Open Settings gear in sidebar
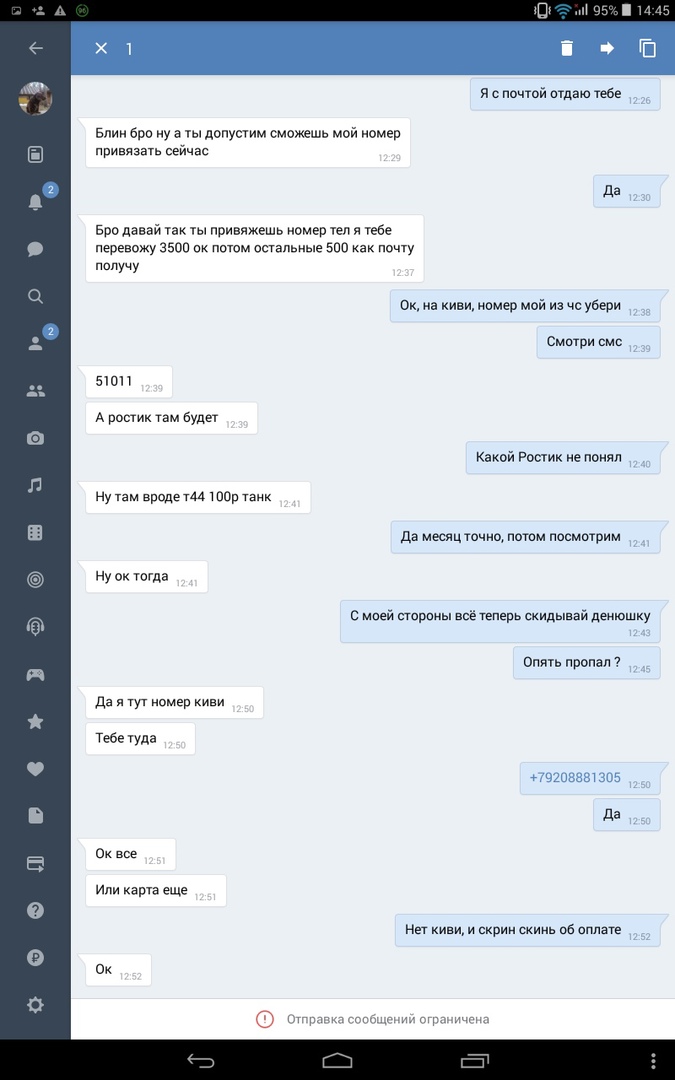 click(35, 1005)
